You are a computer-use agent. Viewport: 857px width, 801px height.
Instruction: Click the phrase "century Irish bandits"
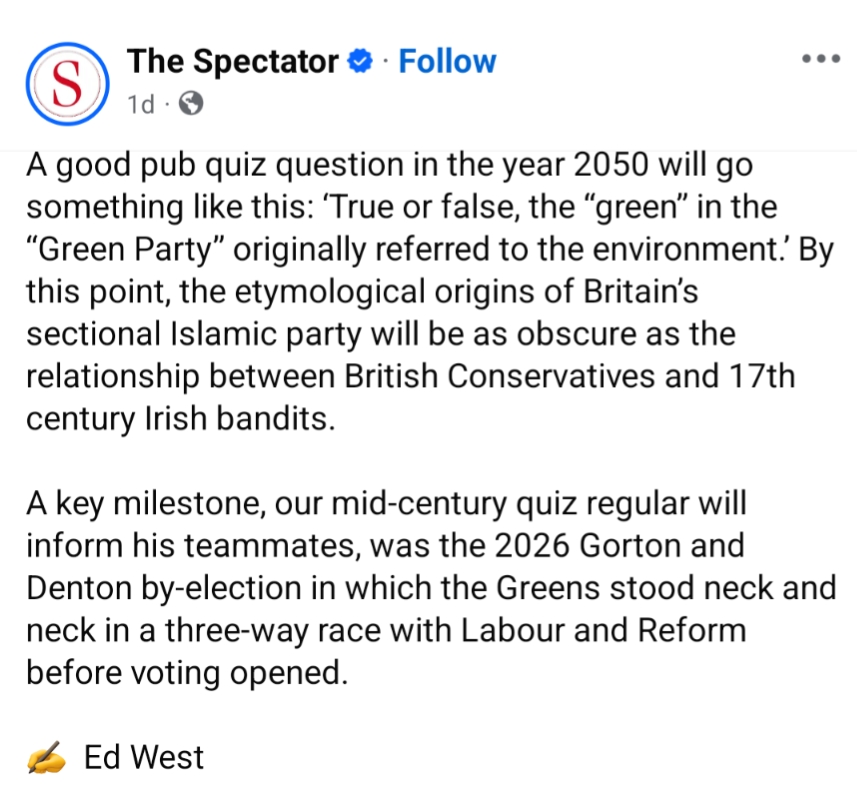coord(176,419)
